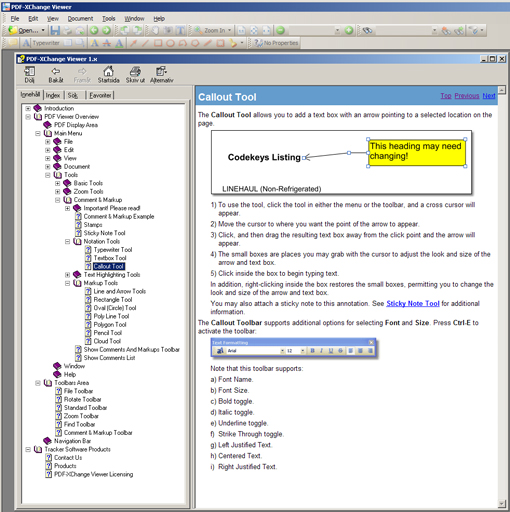This screenshot has height=512, width=510.
Task: Select the Polygon drawing tool
Action: pyautogui.click(x=195, y=43)
